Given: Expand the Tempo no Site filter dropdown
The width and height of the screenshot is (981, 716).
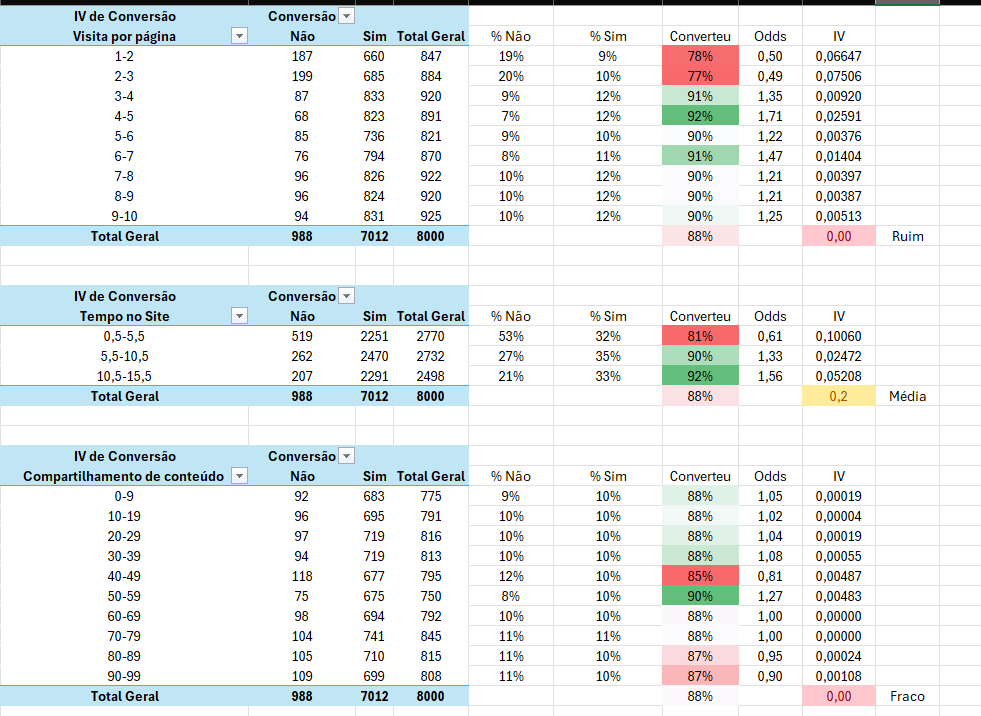Looking at the screenshot, I should [x=239, y=316].
